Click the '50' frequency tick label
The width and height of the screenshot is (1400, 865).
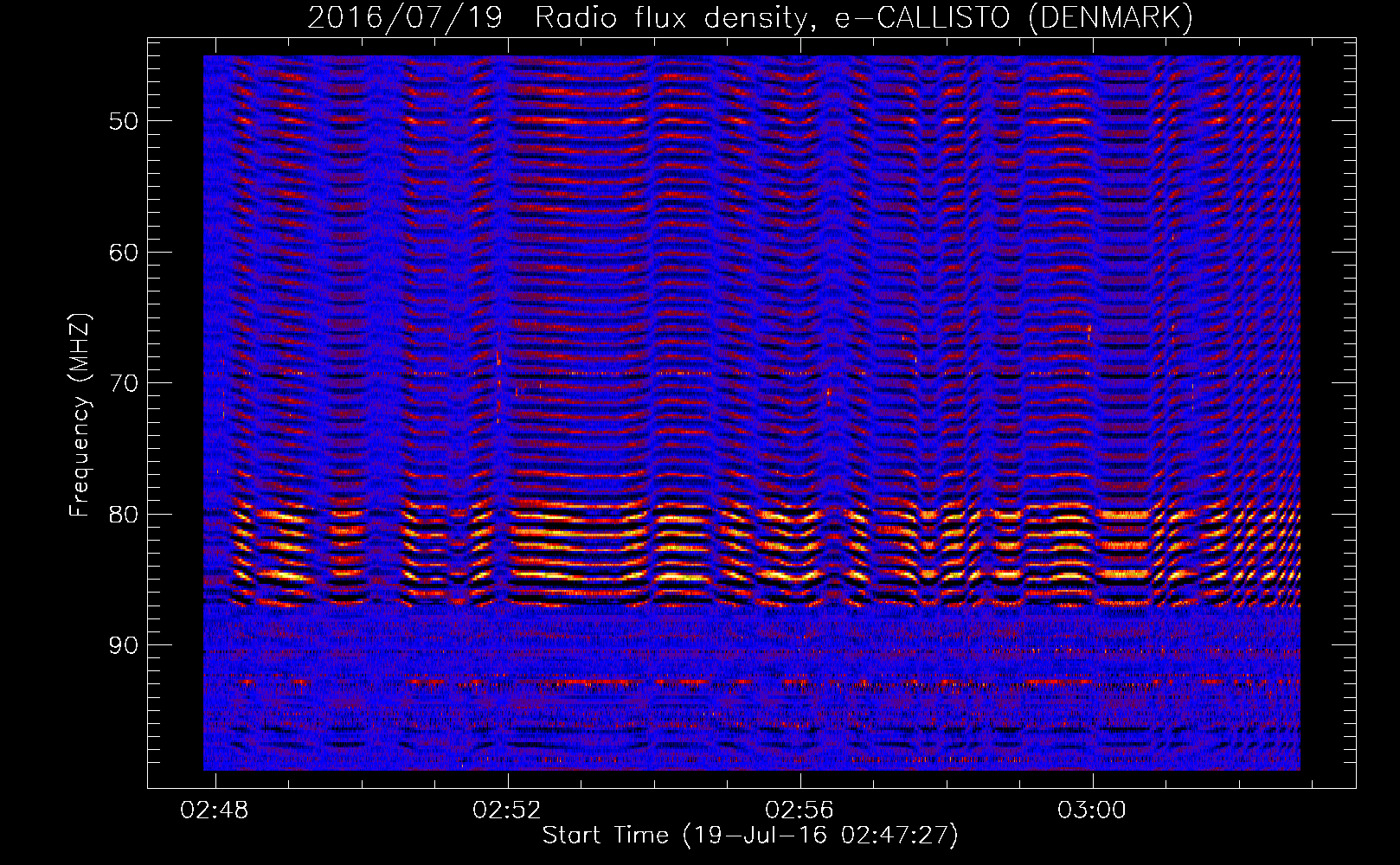(124, 121)
